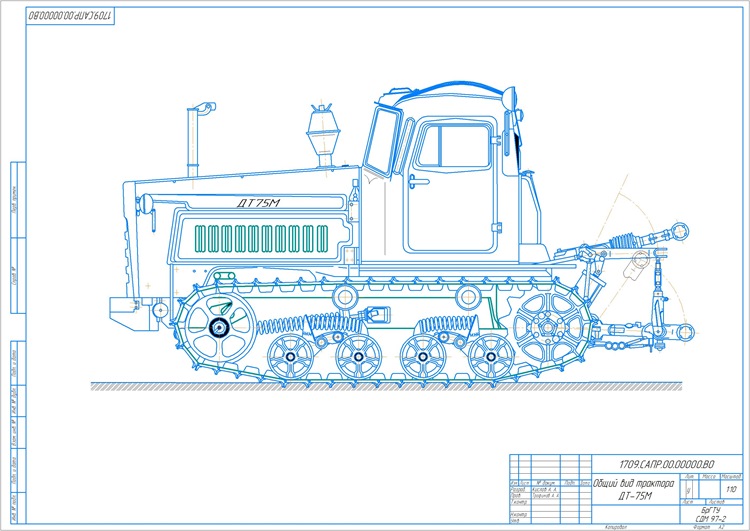Click the headlight on the cab roof

coord(510,98)
